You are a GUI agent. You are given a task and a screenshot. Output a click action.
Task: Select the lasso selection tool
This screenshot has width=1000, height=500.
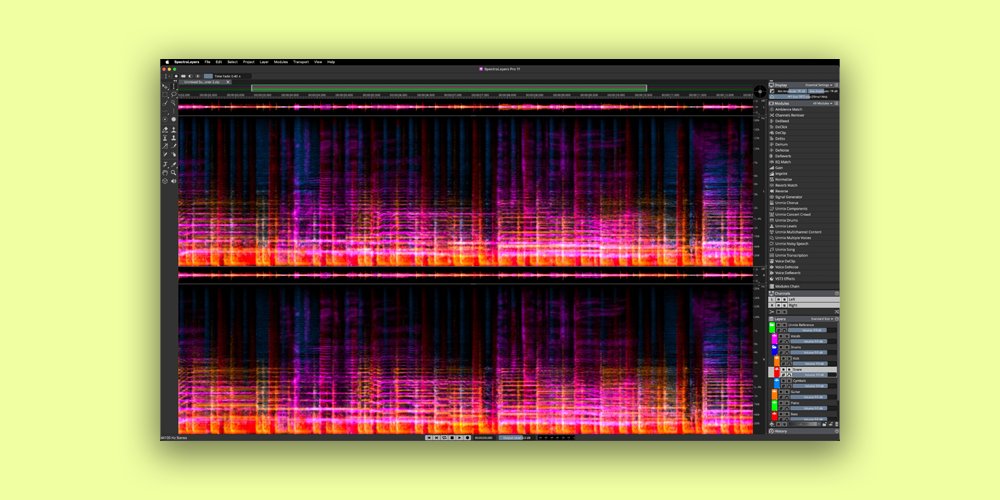[x=173, y=94]
